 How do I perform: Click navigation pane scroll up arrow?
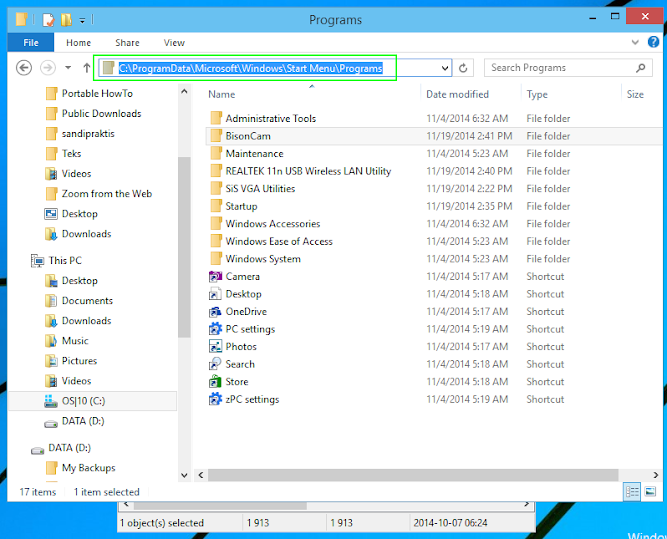pyautogui.click(x=184, y=91)
